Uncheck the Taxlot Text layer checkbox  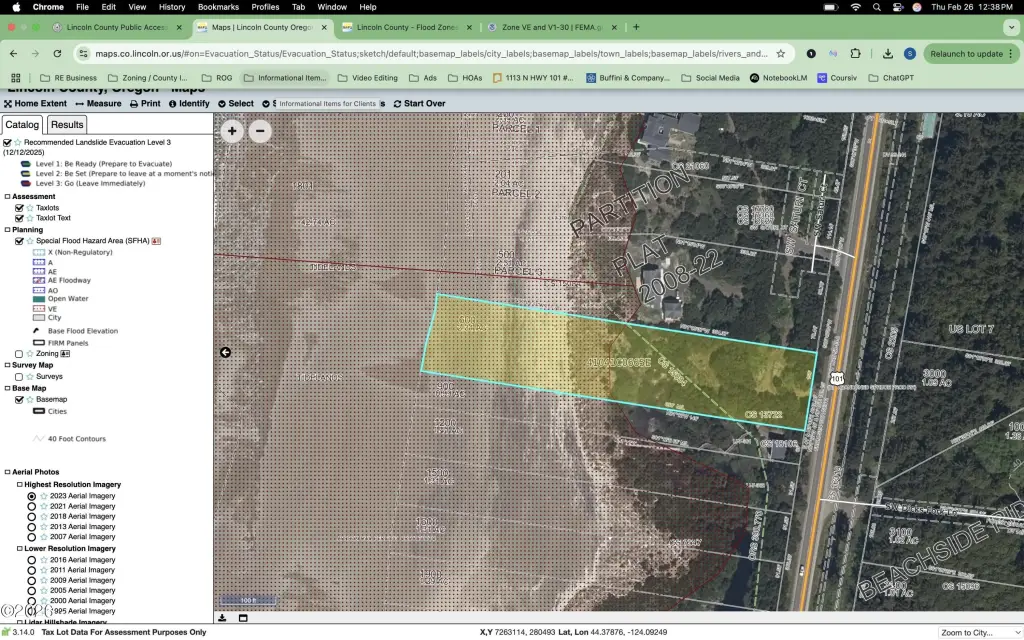[19, 218]
